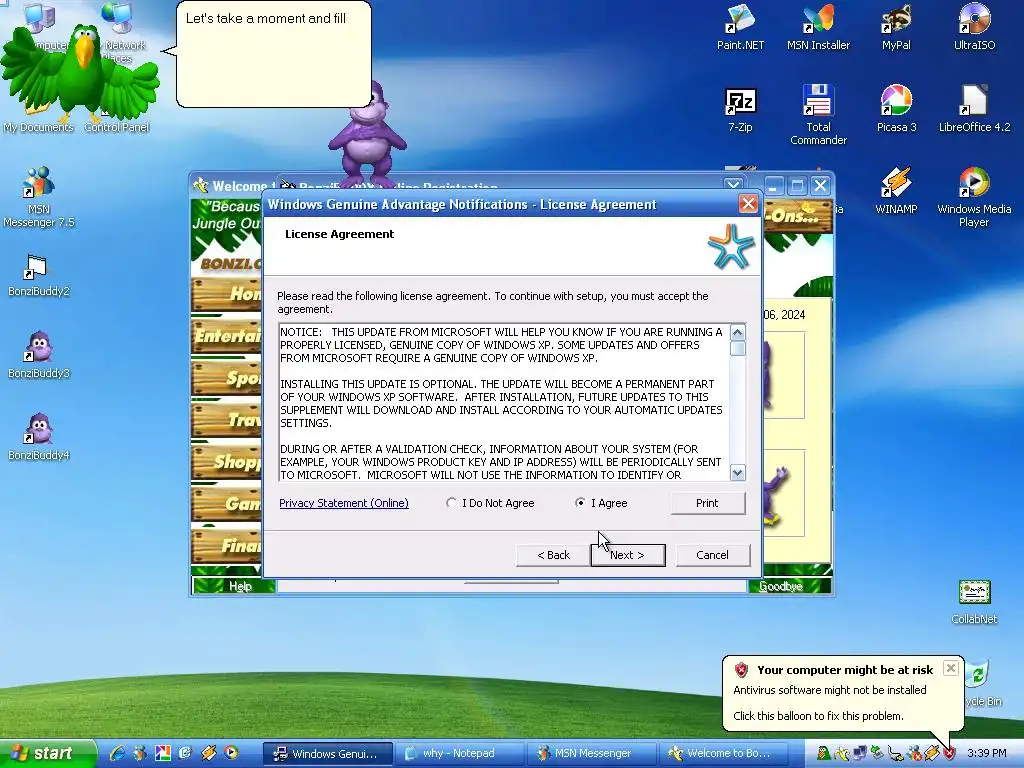Launch the WINAMP desktop shortcut
The height and width of the screenshot is (768, 1024).
[x=896, y=191]
